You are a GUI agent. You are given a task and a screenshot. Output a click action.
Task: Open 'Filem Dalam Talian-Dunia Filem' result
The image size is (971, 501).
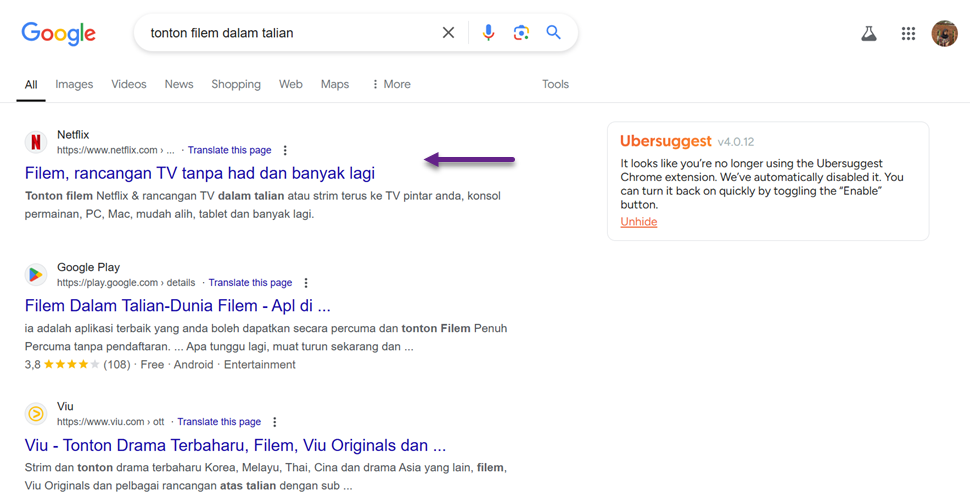[x=178, y=306]
